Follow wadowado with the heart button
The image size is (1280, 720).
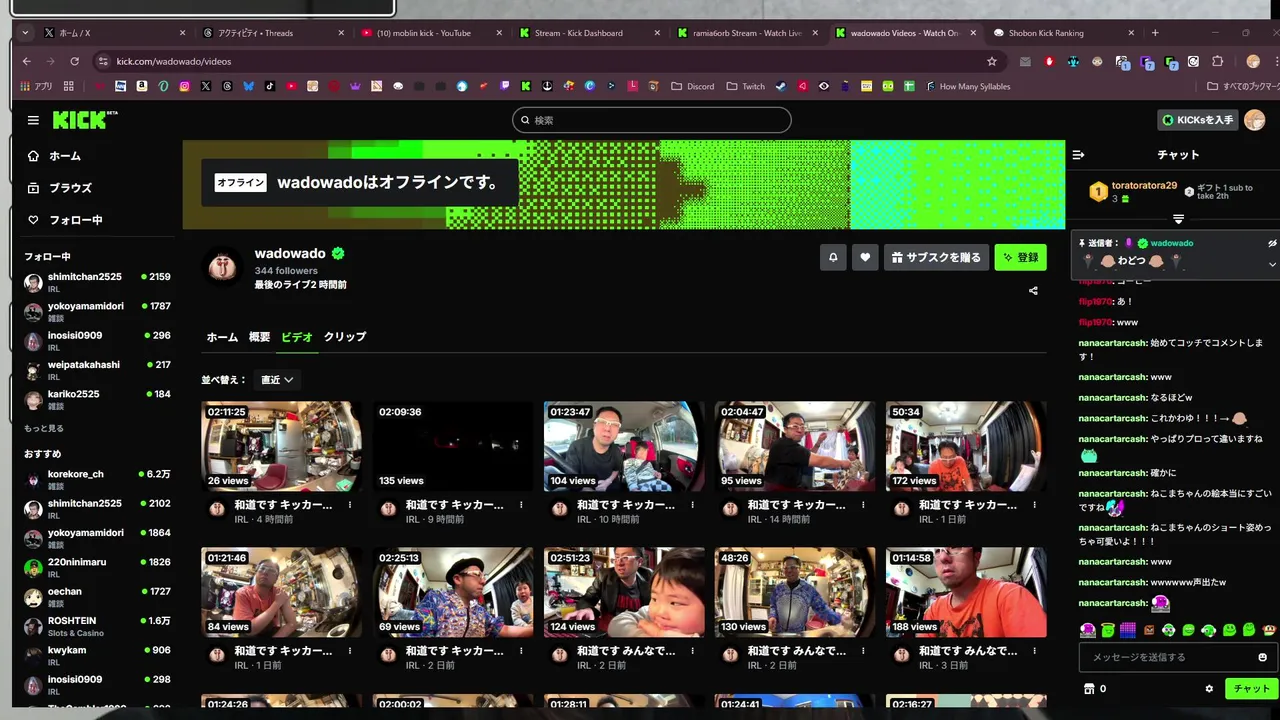point(865,257)
